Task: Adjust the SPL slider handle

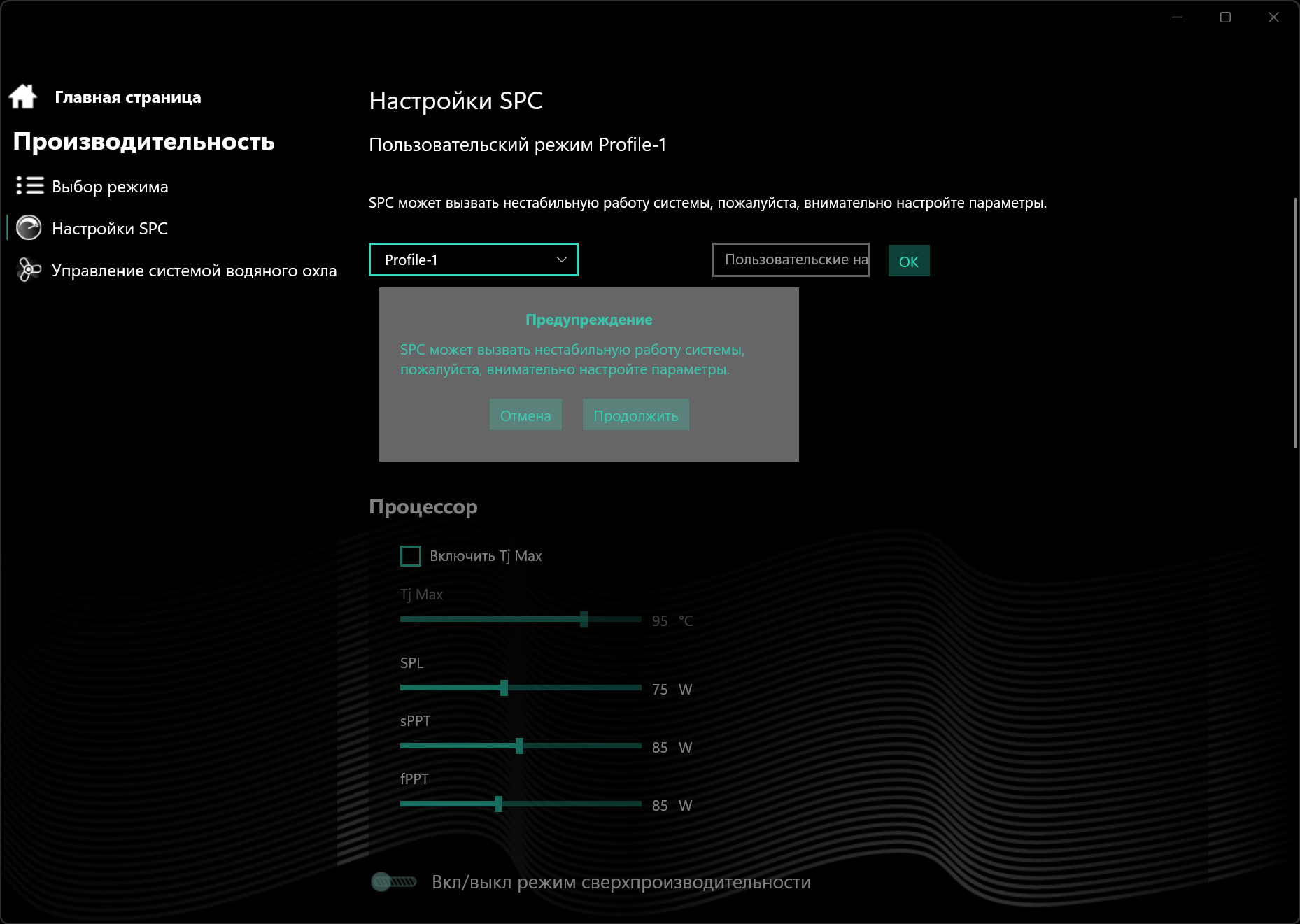Action: pyautogui.click(x=504, y=688)
